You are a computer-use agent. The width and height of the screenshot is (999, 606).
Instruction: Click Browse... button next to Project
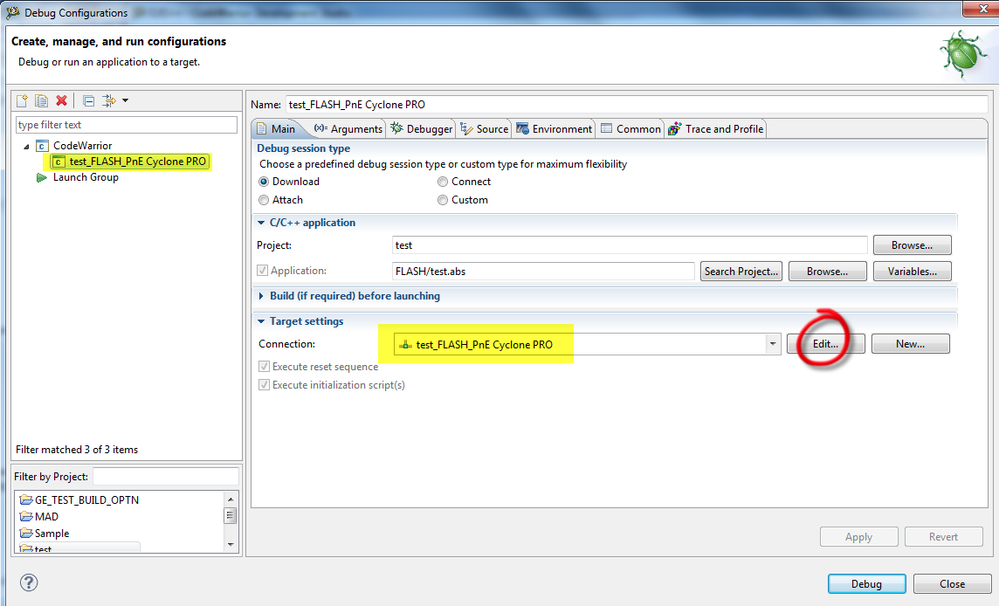click(912, 245)
